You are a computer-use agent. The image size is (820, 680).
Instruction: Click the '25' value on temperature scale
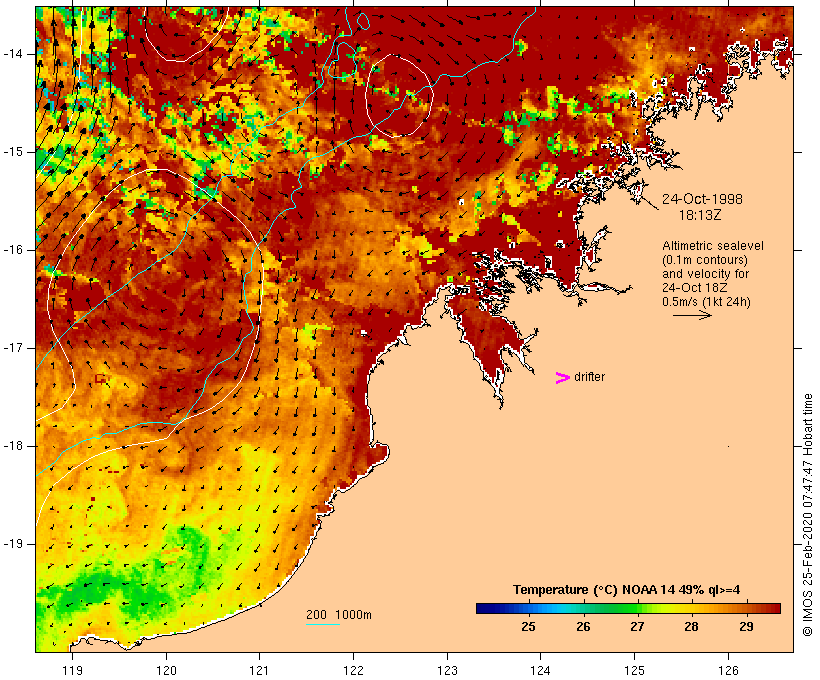pos(528,627)
